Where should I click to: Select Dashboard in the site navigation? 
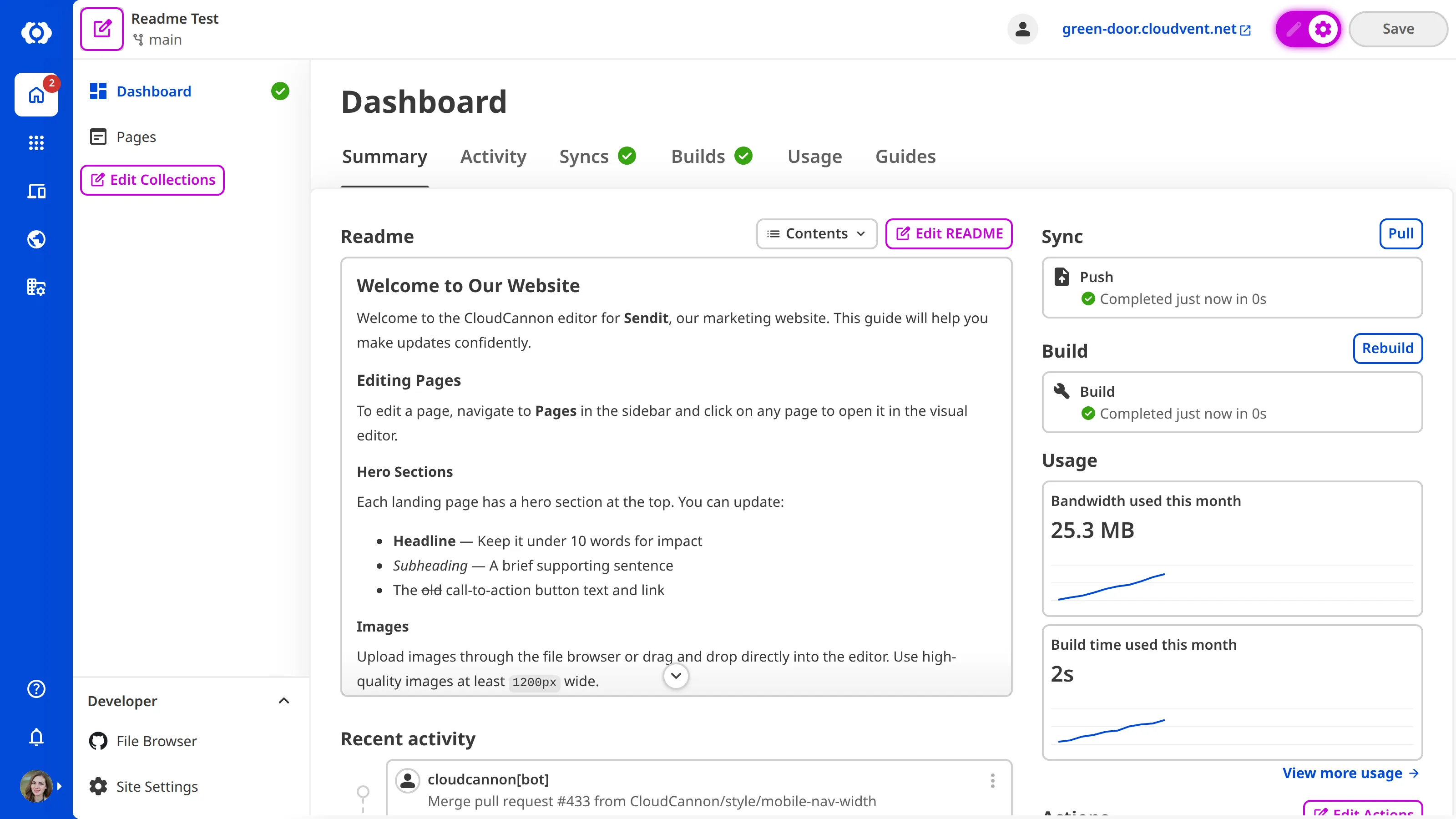coord(189,91)
